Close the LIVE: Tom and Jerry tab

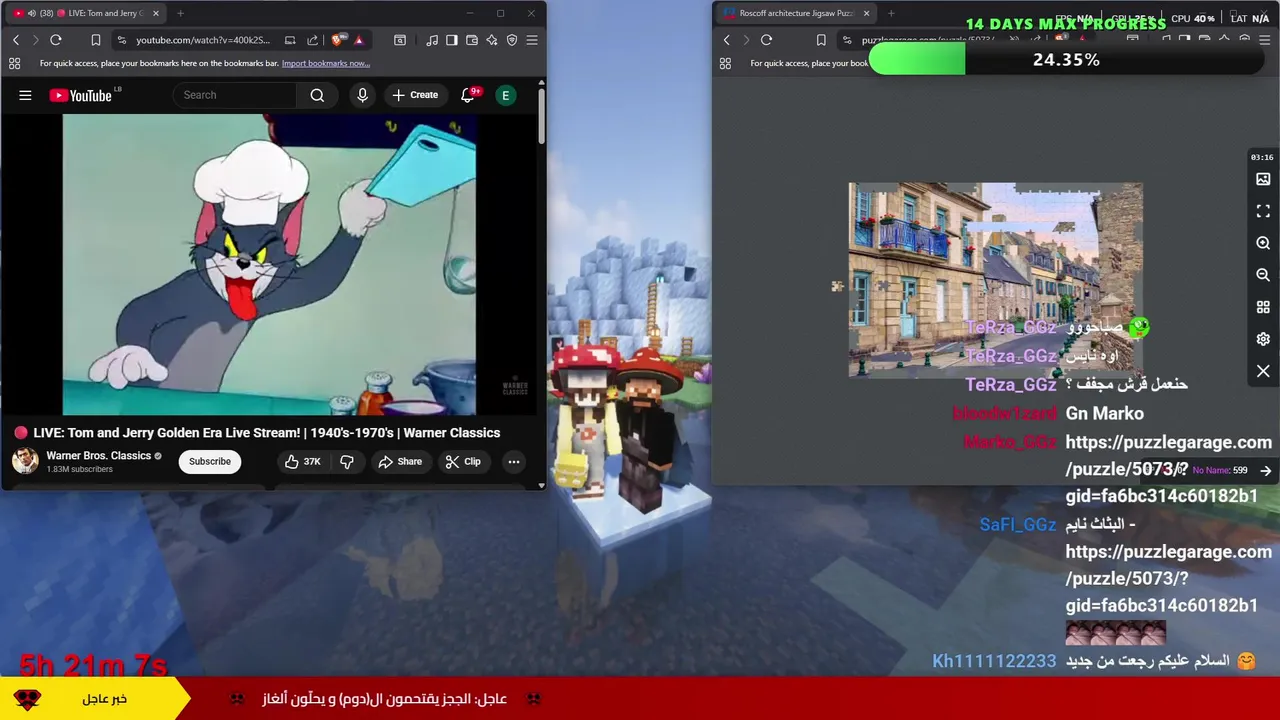pos(155,13)
